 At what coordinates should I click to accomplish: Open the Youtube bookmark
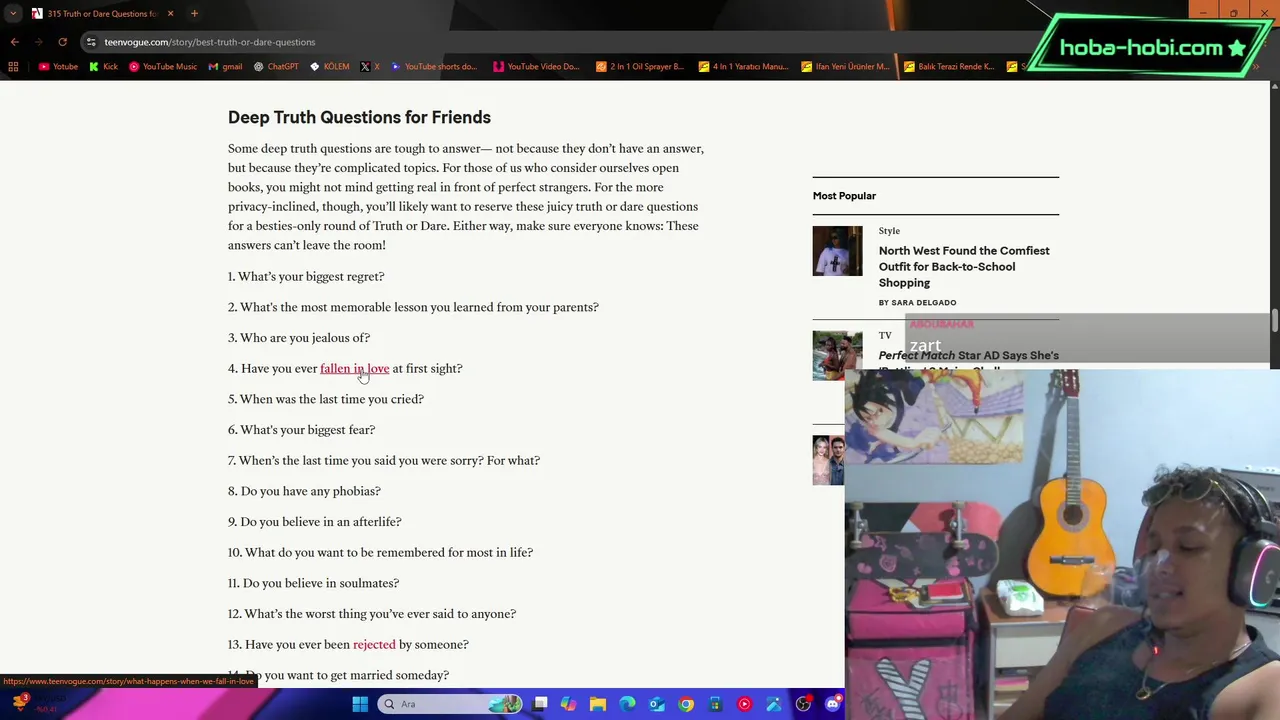[x=58, y=67]
